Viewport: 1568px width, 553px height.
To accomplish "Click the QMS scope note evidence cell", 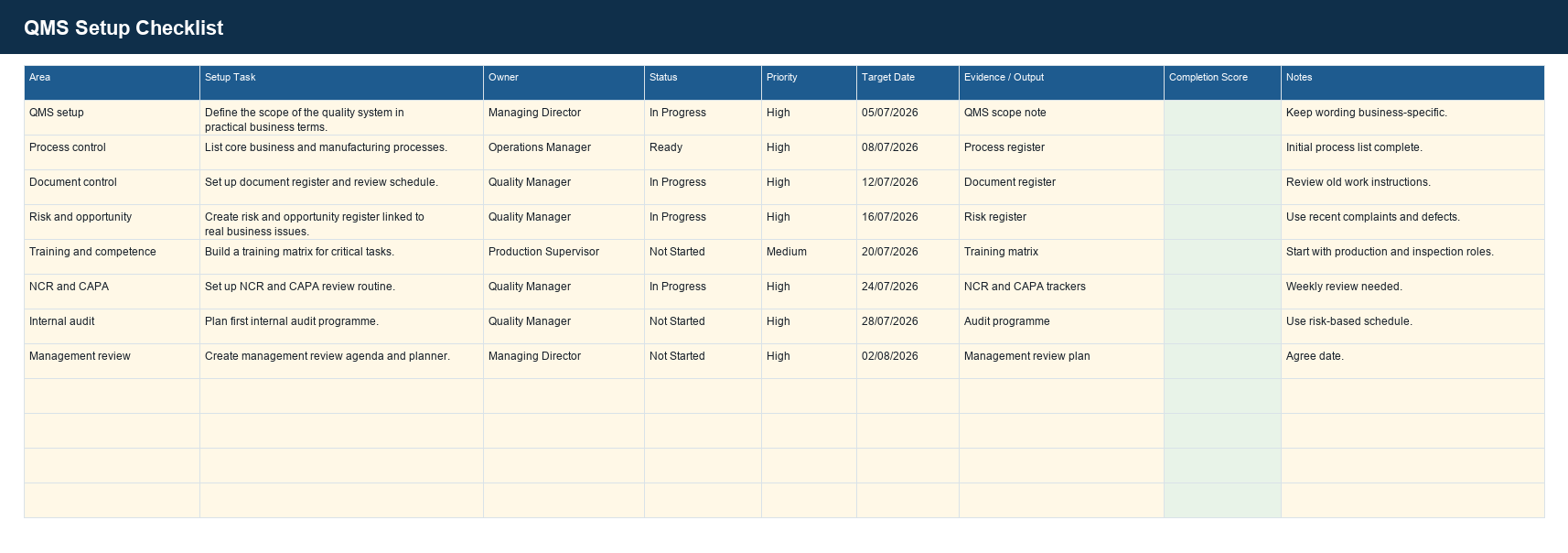I will click(1061, 117).
